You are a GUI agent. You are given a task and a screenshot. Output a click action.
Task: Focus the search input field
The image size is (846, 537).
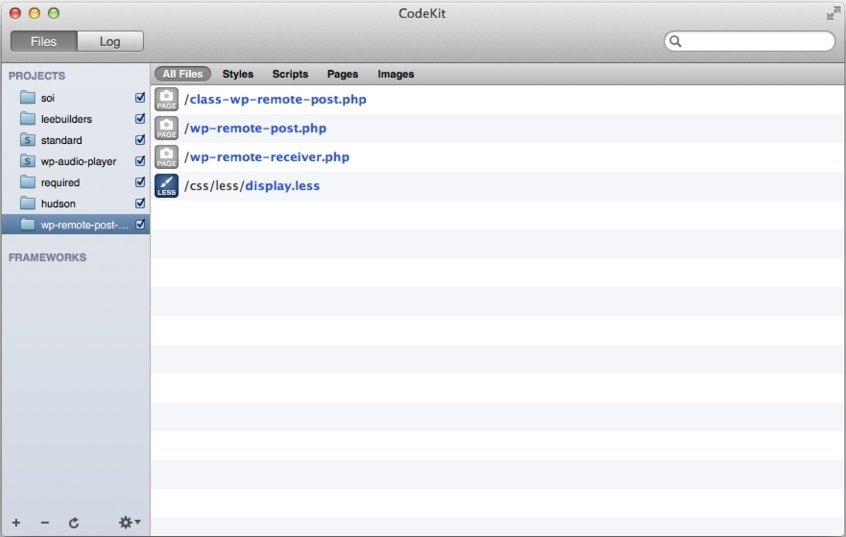click(749, 42)
